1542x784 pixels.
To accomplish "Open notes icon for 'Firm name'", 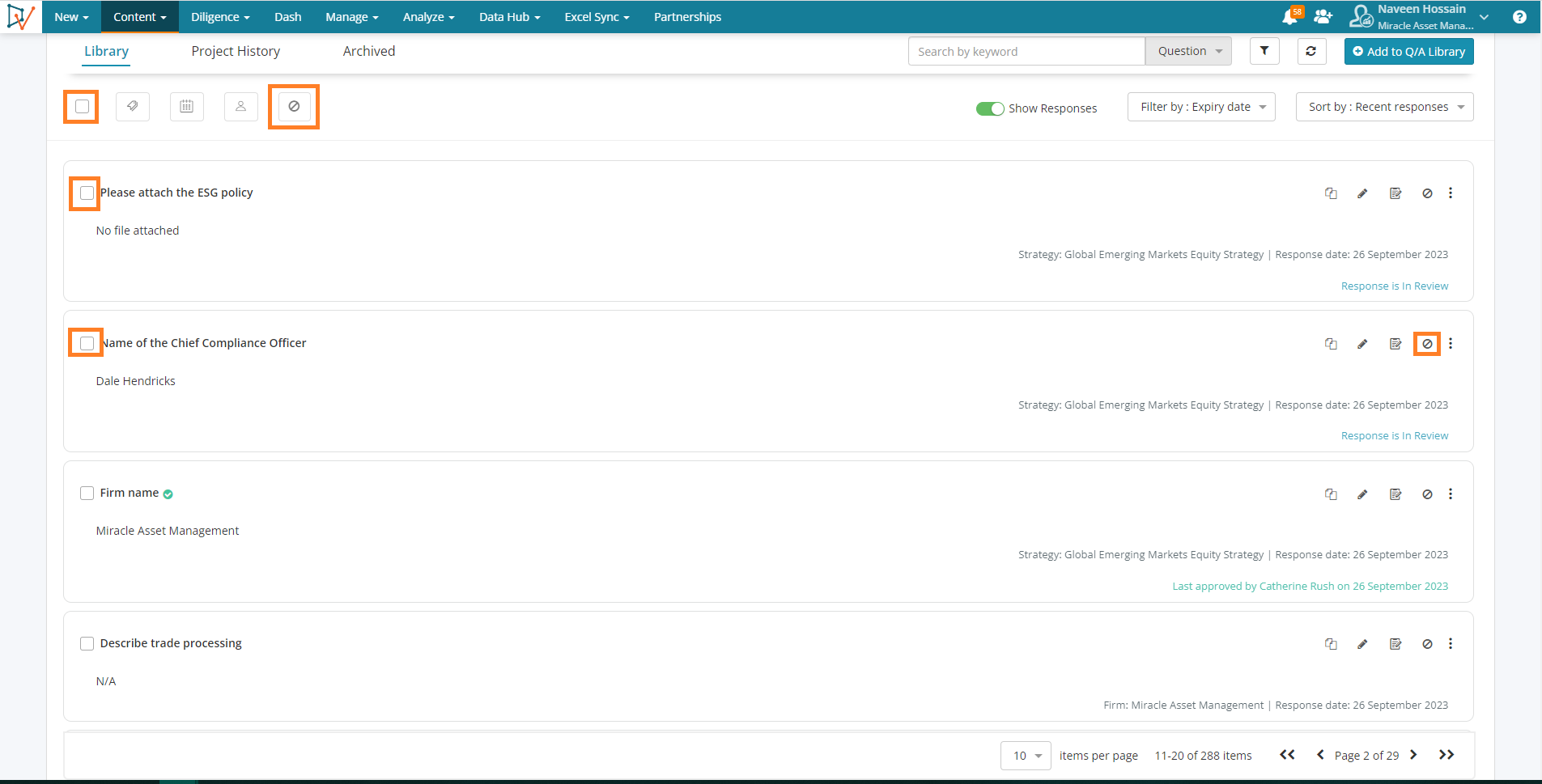I will click(1395, 494).
